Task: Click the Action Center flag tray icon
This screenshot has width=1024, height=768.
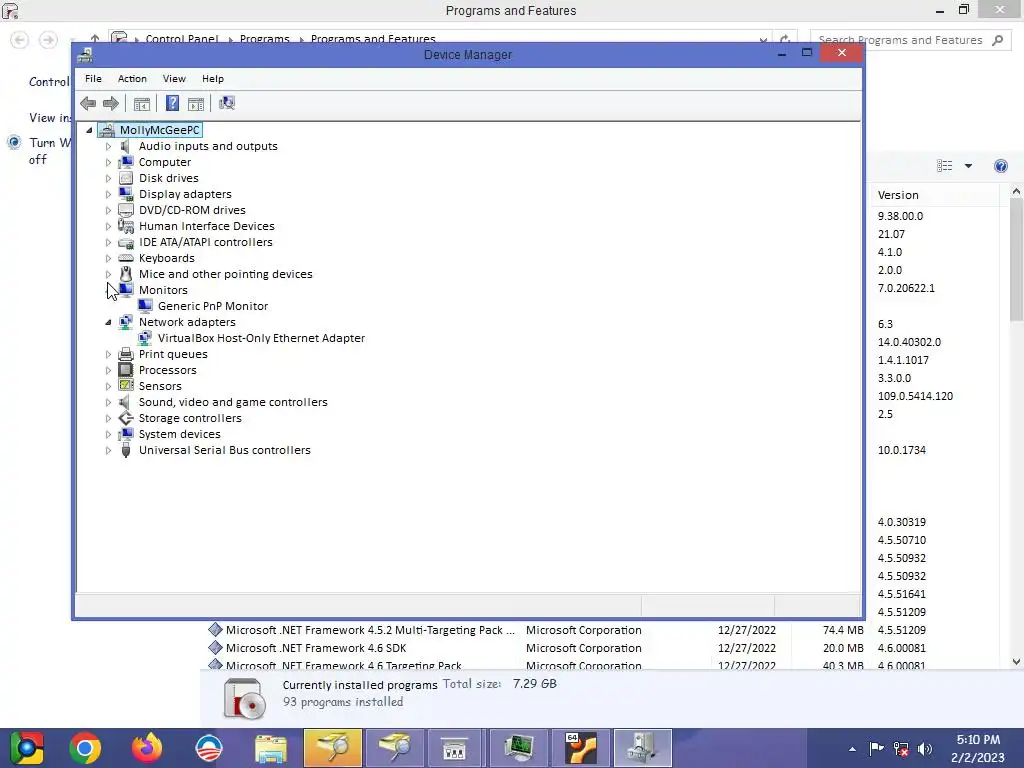Action: [876, 748]
